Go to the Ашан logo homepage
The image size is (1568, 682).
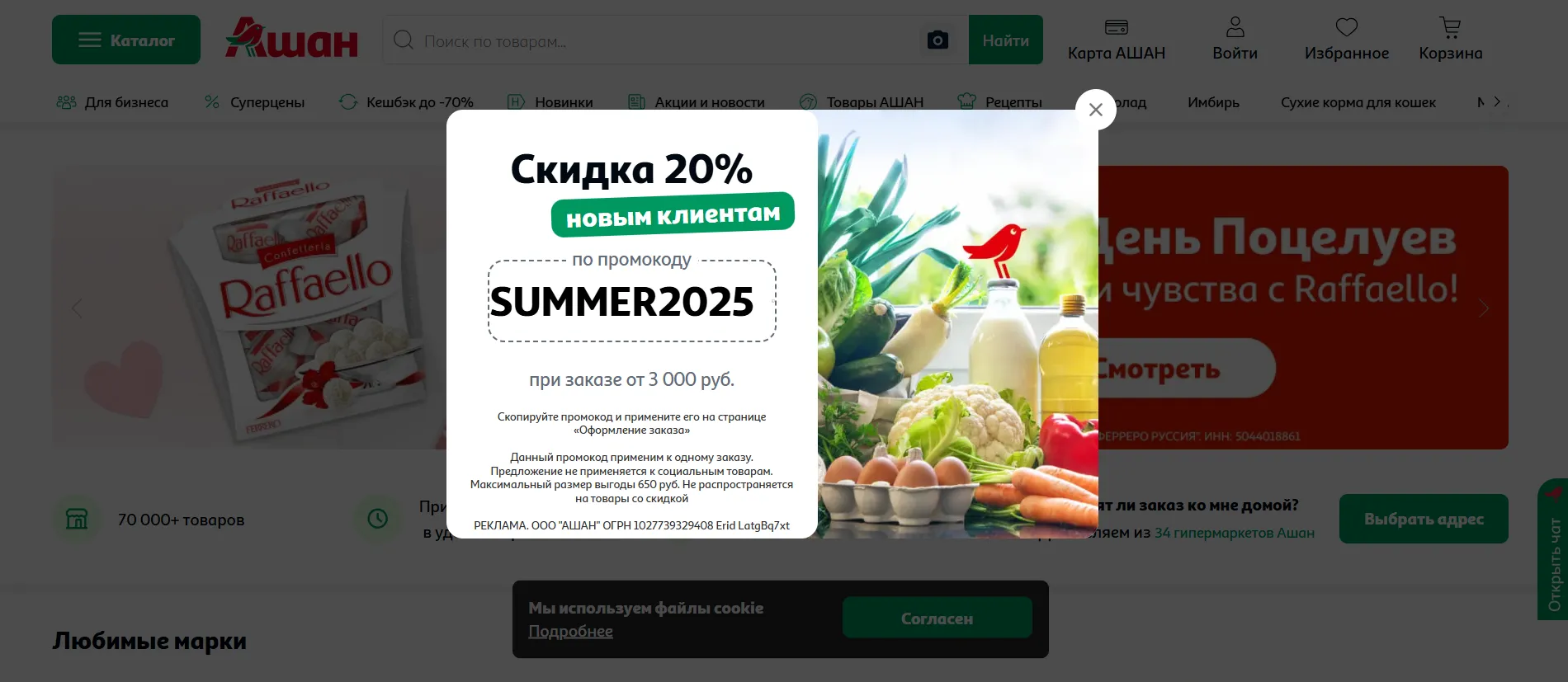[x=291, y=38]
